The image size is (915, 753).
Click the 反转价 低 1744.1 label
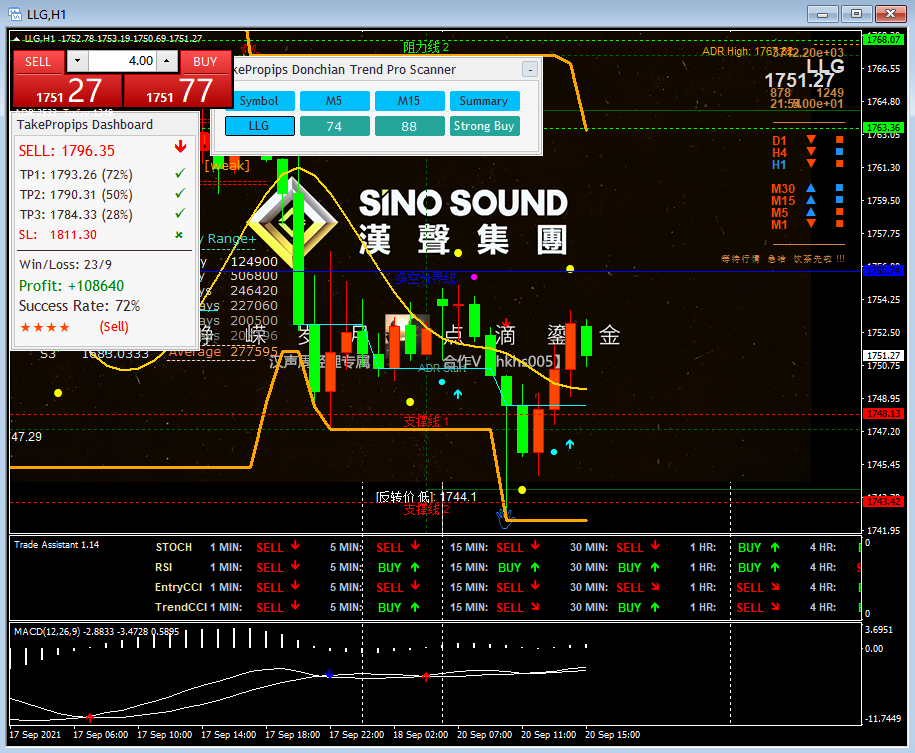(x=426, y=497)
